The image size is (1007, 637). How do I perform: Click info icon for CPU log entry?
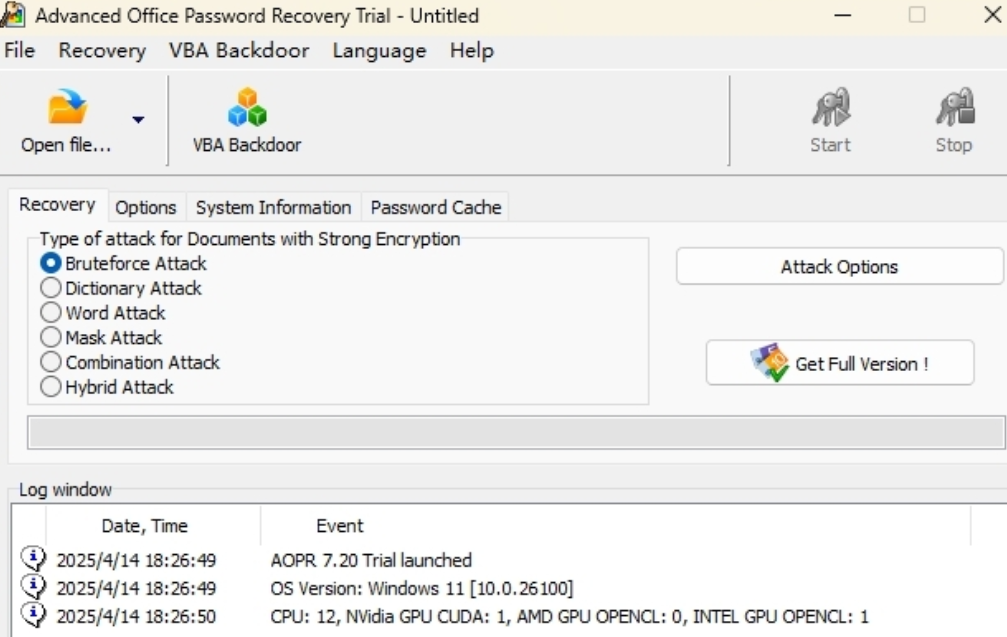[33, 615]
